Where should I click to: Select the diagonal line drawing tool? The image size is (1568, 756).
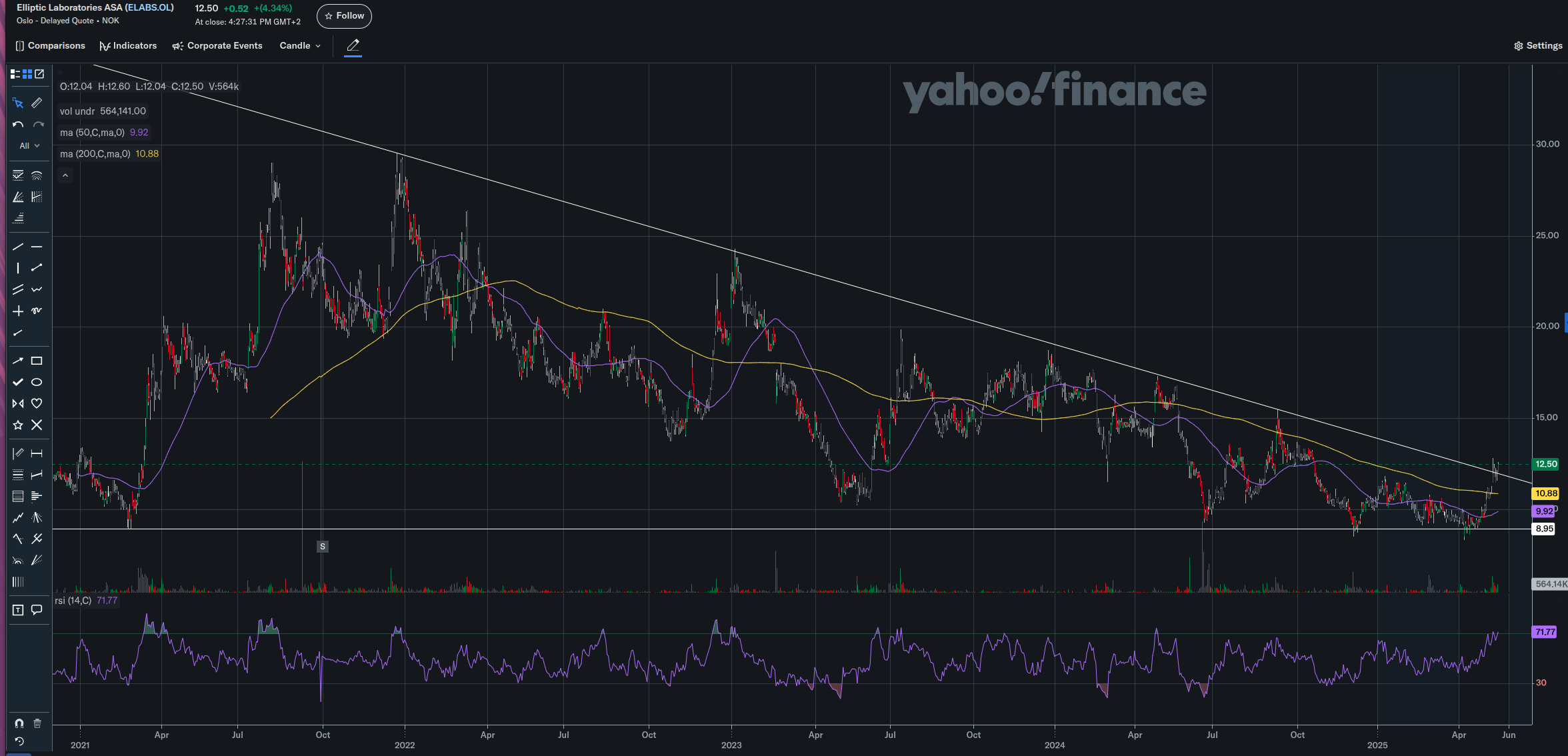18,247
